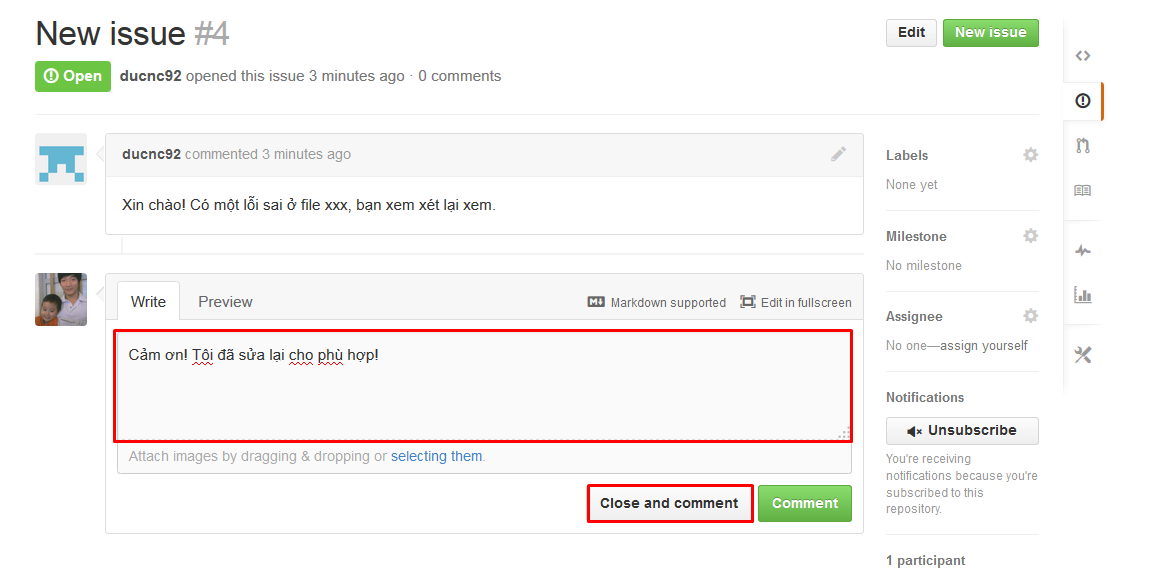
Task: Open Edit in fullscreen mode
Action: pyautogui.click(x=796, y=302)
